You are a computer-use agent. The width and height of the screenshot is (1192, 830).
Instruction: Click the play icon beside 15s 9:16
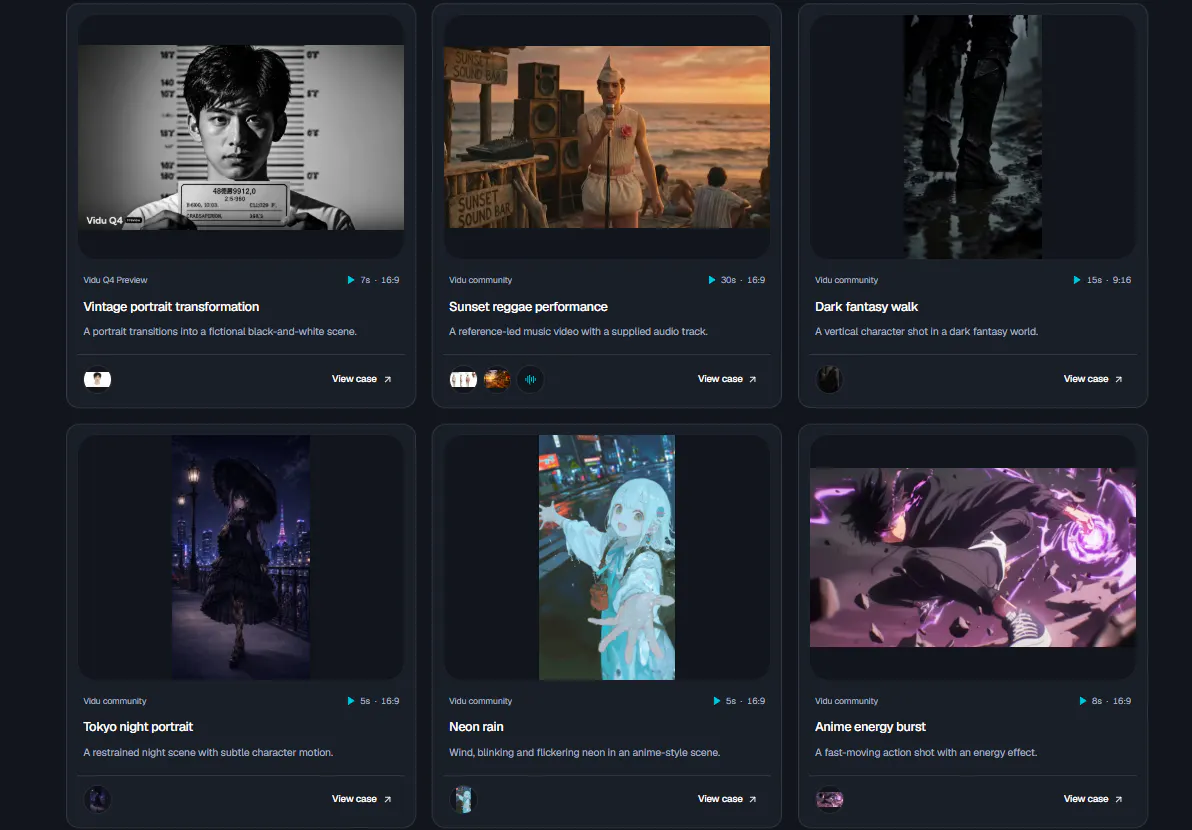[x=1076, y=280]
